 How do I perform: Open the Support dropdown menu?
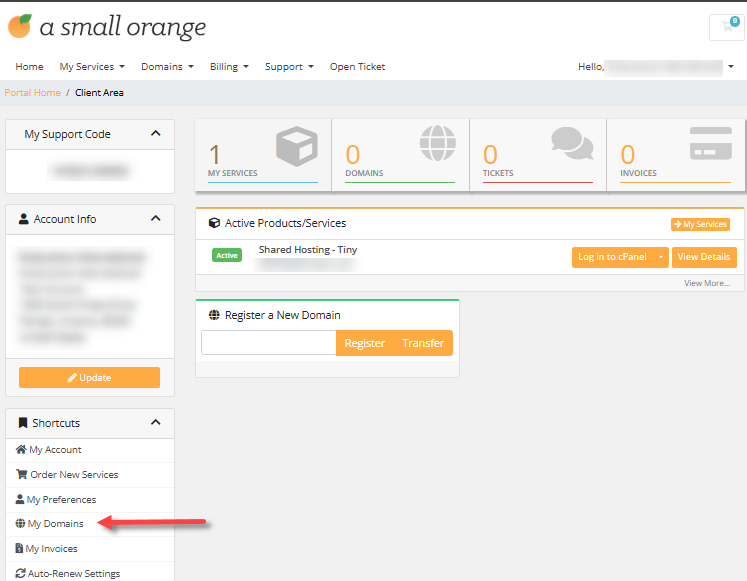click(289, 67)
